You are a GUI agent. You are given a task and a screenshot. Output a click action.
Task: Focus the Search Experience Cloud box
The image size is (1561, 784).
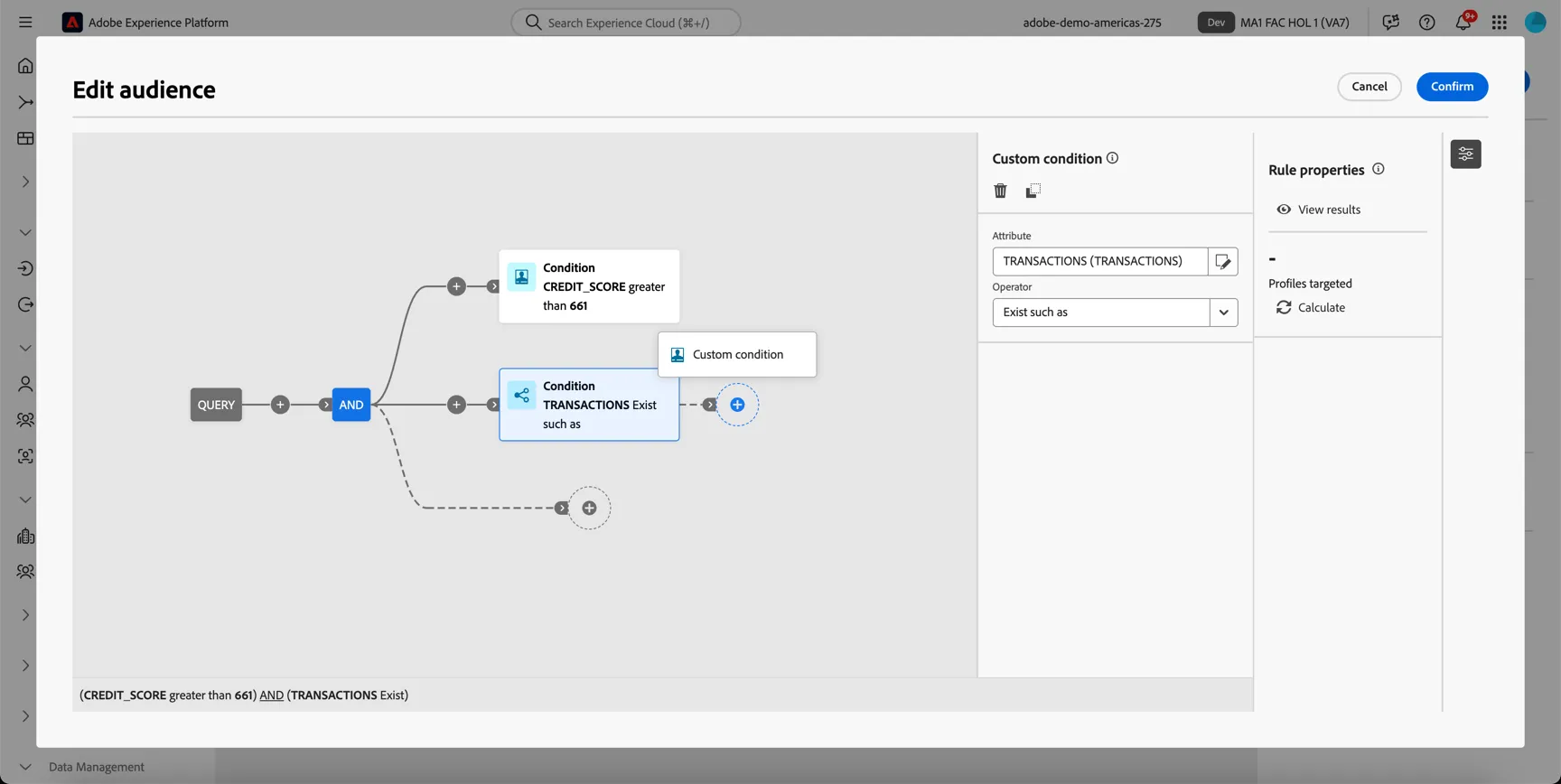(626, 23)
